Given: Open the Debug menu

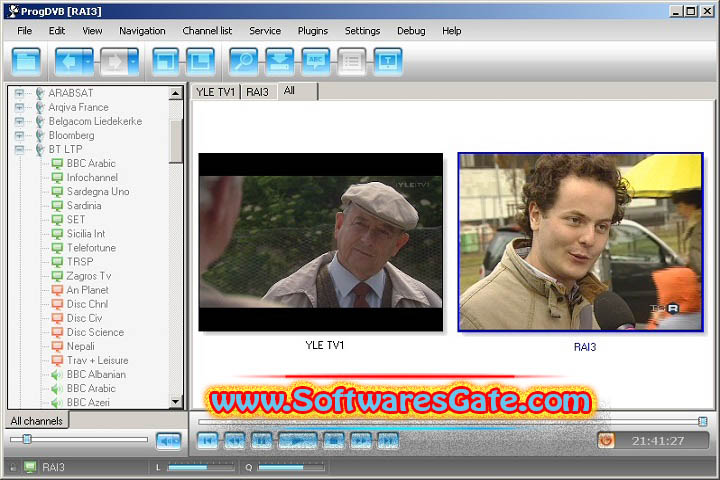Looking at the screenshot, I should pyautogui.click(x=411, y=31).
